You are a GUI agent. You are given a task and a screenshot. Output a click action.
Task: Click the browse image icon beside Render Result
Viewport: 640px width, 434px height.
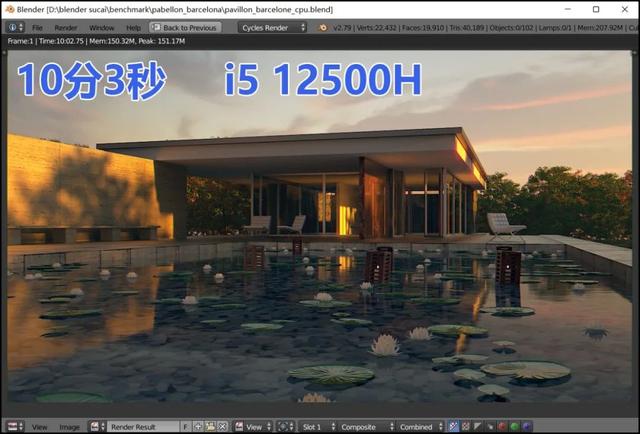[x=98, y=427]
